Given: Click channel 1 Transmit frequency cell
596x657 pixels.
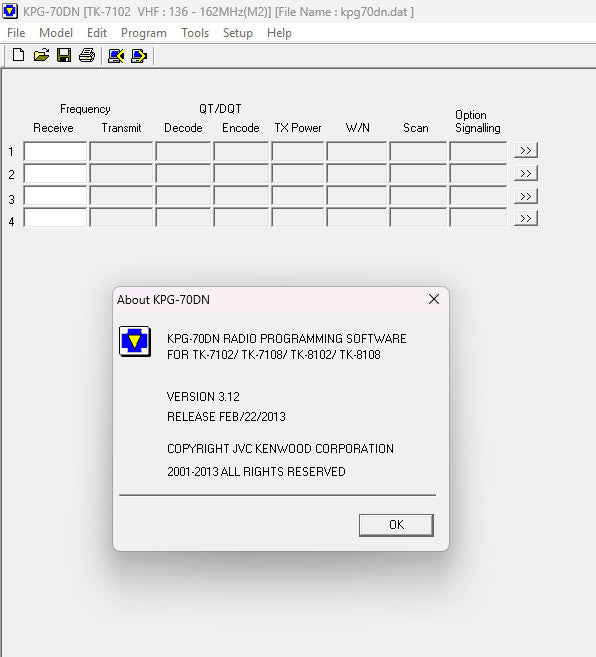Looking at the screenshot, I should tap(121, 151).
